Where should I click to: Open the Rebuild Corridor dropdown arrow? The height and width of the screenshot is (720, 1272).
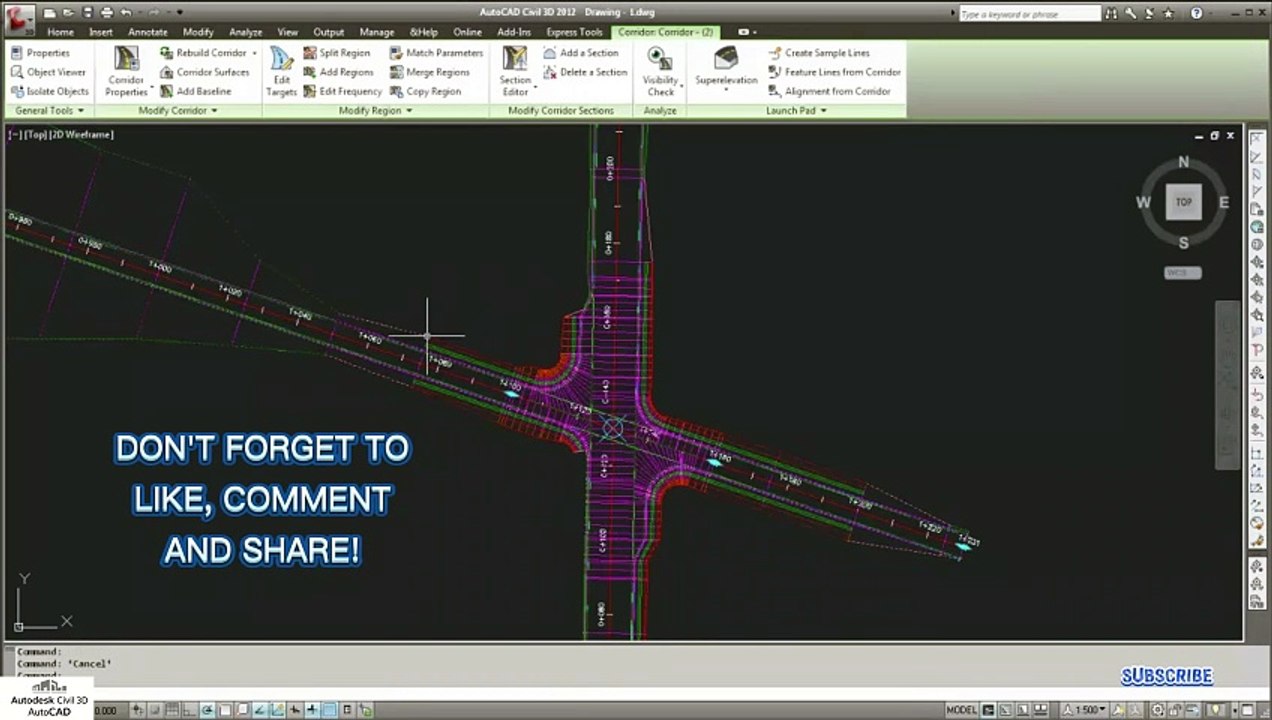[x=254, y=53]
